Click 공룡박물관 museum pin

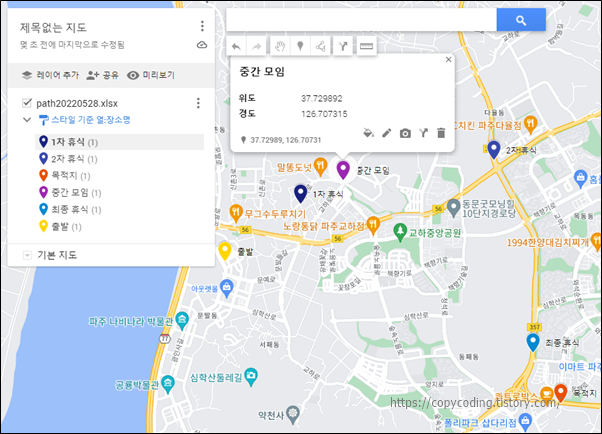pos(168,384)
